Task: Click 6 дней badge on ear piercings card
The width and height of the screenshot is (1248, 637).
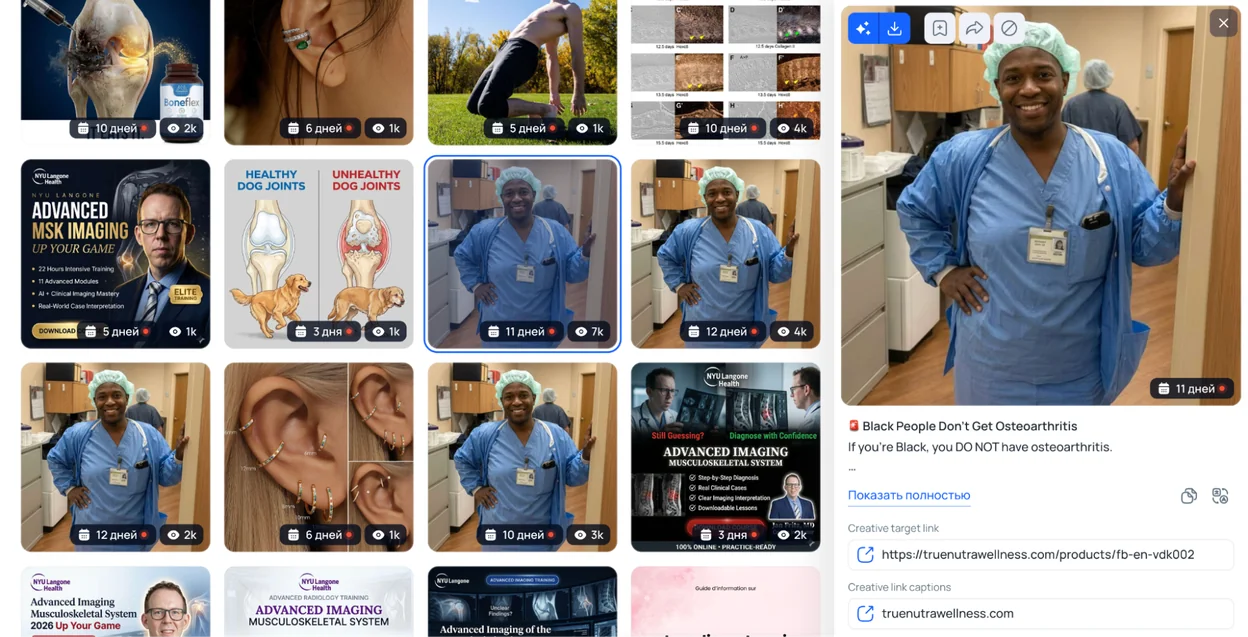Action: point(320,535)
